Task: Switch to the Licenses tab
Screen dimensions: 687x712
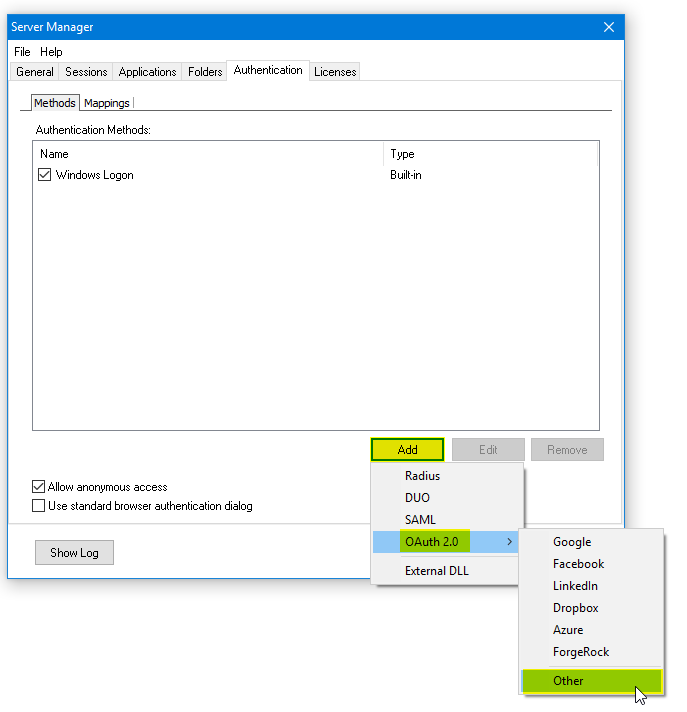Action: (335, 72)
